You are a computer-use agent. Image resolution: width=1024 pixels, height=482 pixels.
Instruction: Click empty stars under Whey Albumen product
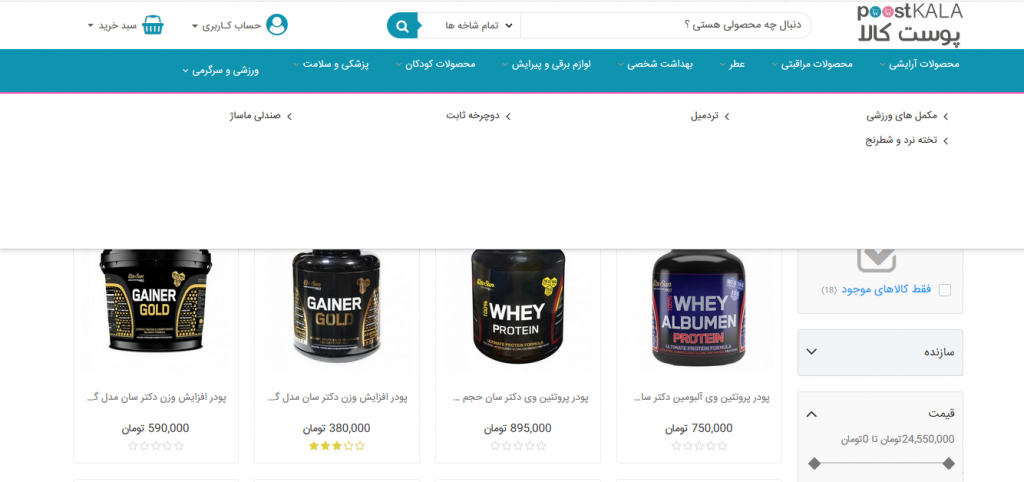(699, 446)
